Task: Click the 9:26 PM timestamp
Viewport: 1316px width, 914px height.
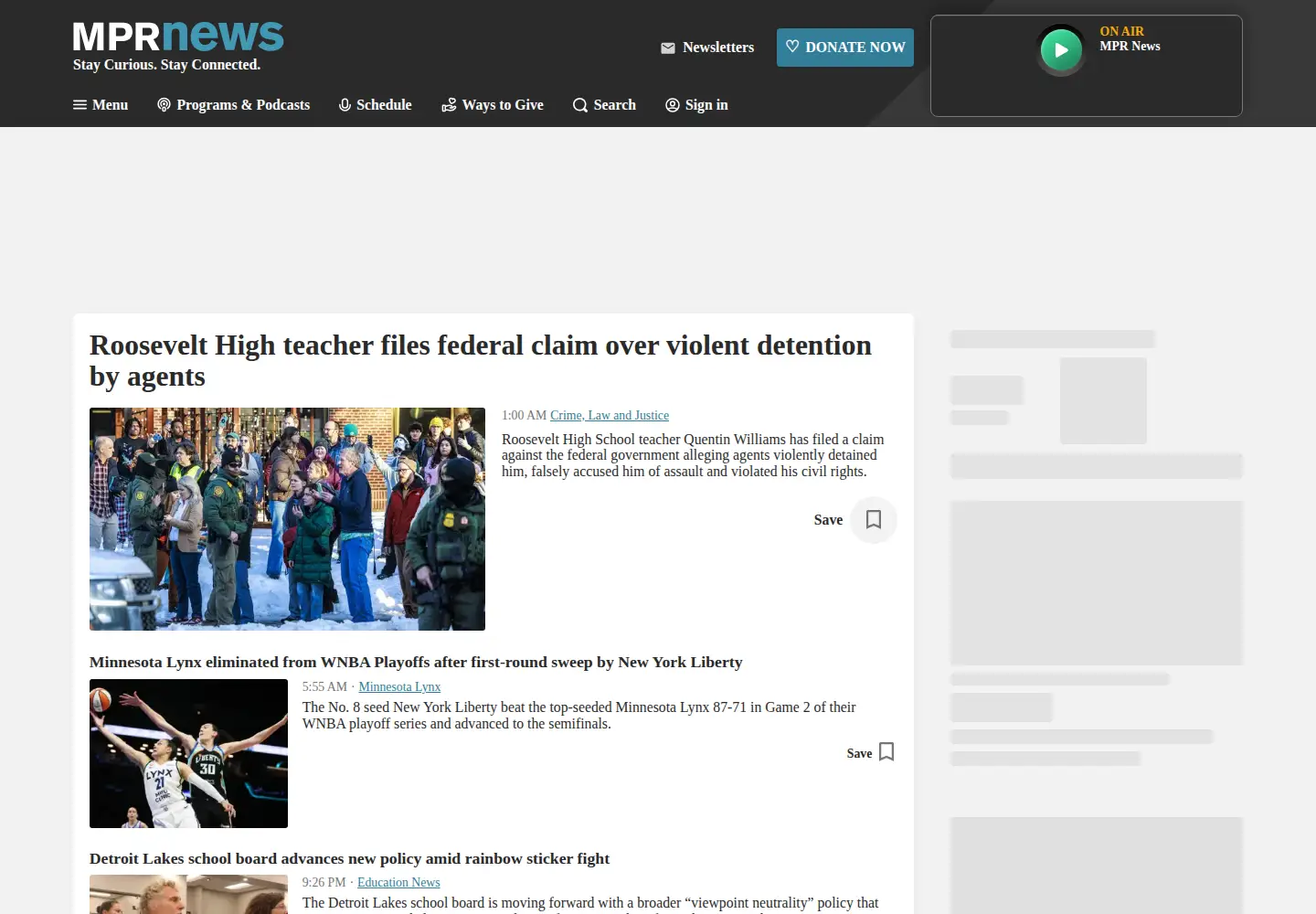Action: (324, 882)
